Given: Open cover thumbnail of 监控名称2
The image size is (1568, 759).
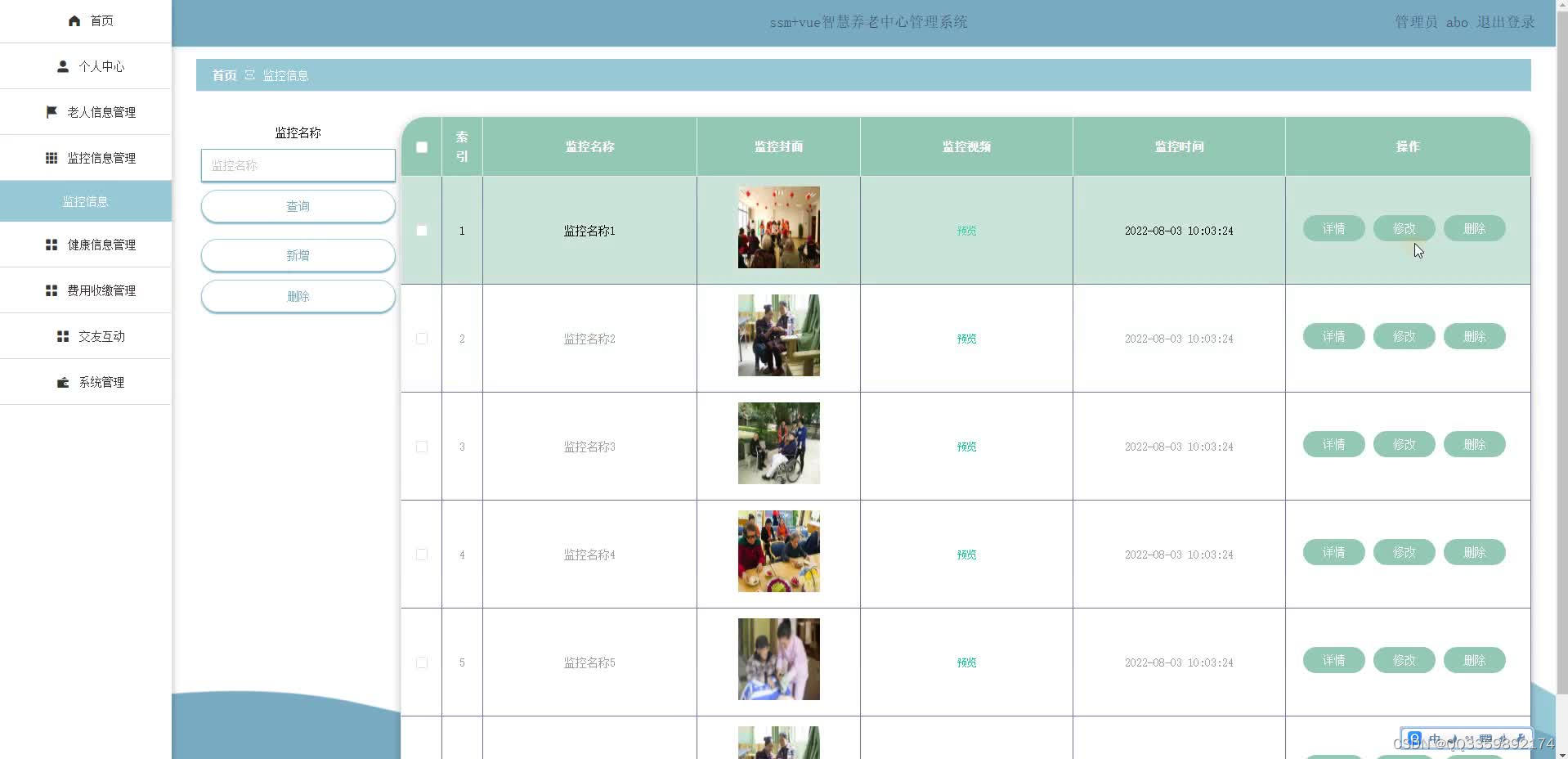Looking at the screenshot, I should [779, 335].
